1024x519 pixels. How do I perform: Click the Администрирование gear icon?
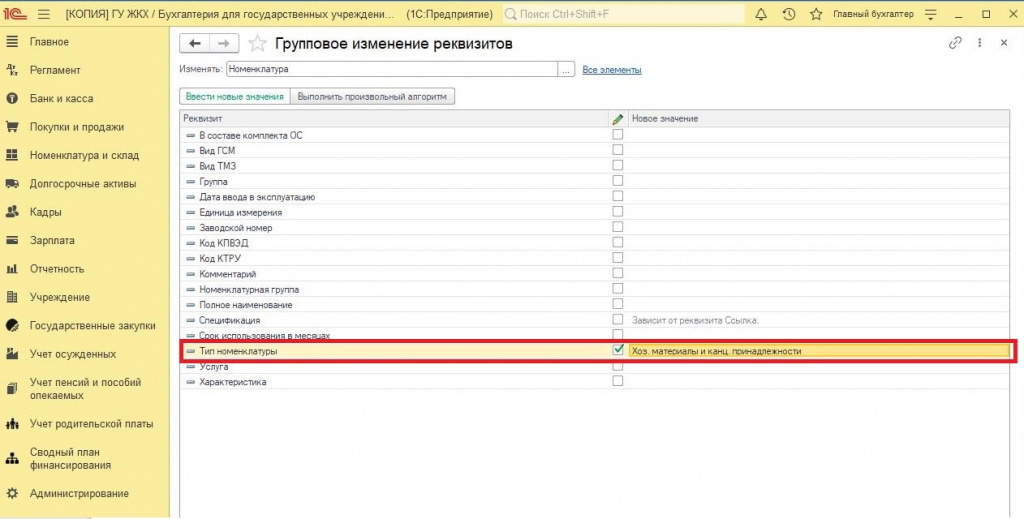(x=12, y=494)
